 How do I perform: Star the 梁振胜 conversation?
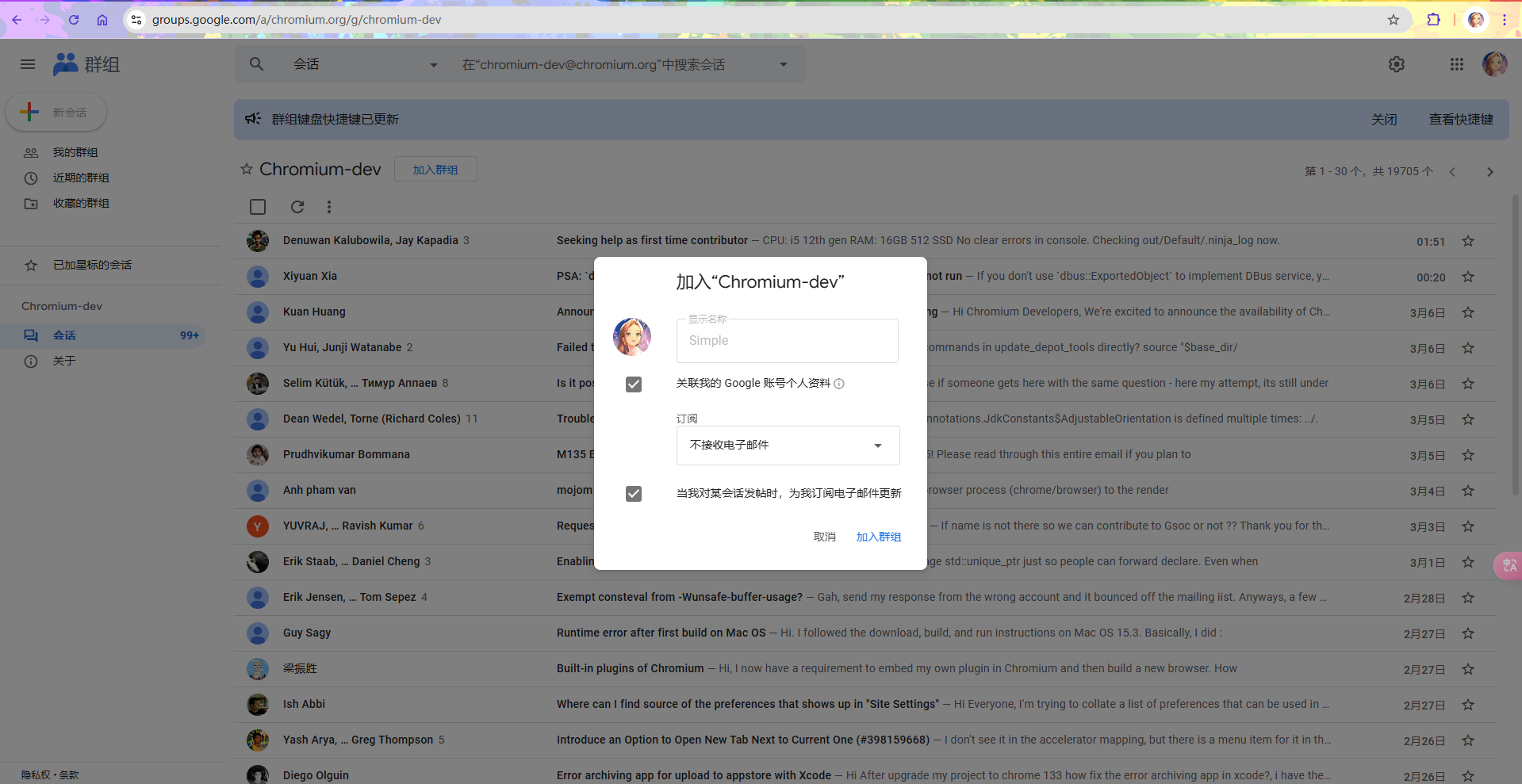(1468, 669)
